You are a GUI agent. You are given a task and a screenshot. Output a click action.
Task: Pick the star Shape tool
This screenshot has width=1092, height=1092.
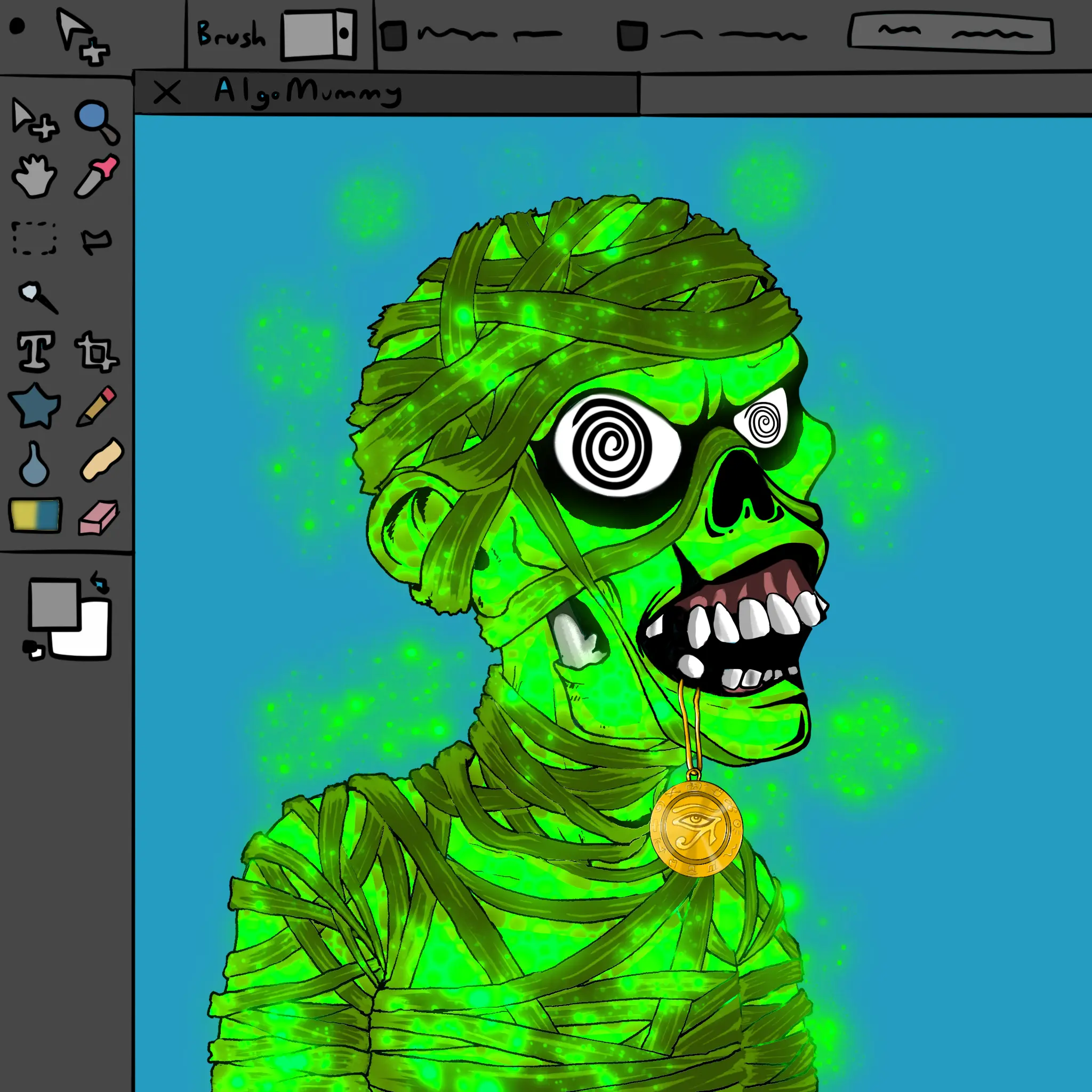pos(34,406)
